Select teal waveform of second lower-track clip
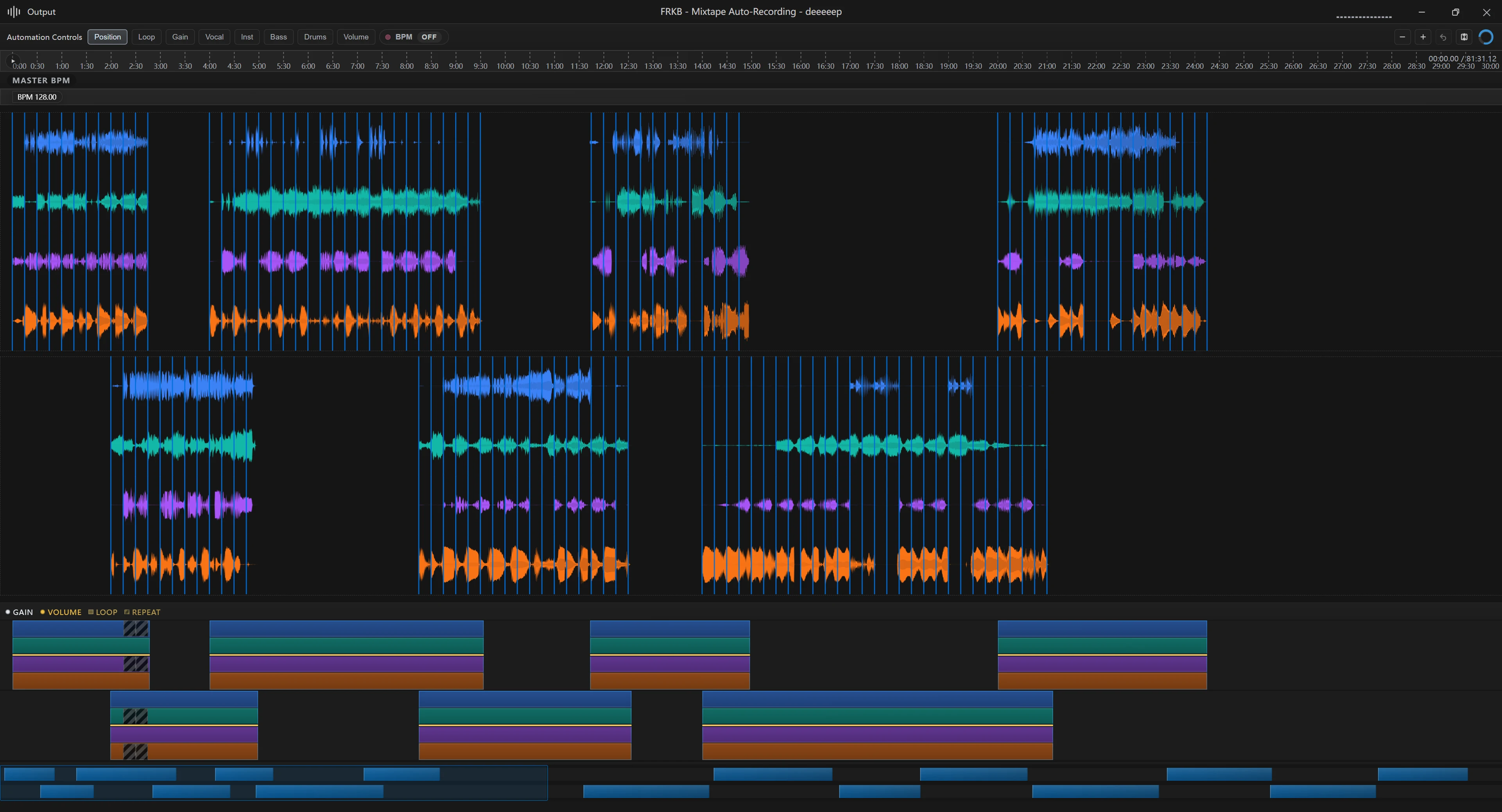Image resolution: width=1502 pixels, height=812 pixels. [x=523, y=446]
